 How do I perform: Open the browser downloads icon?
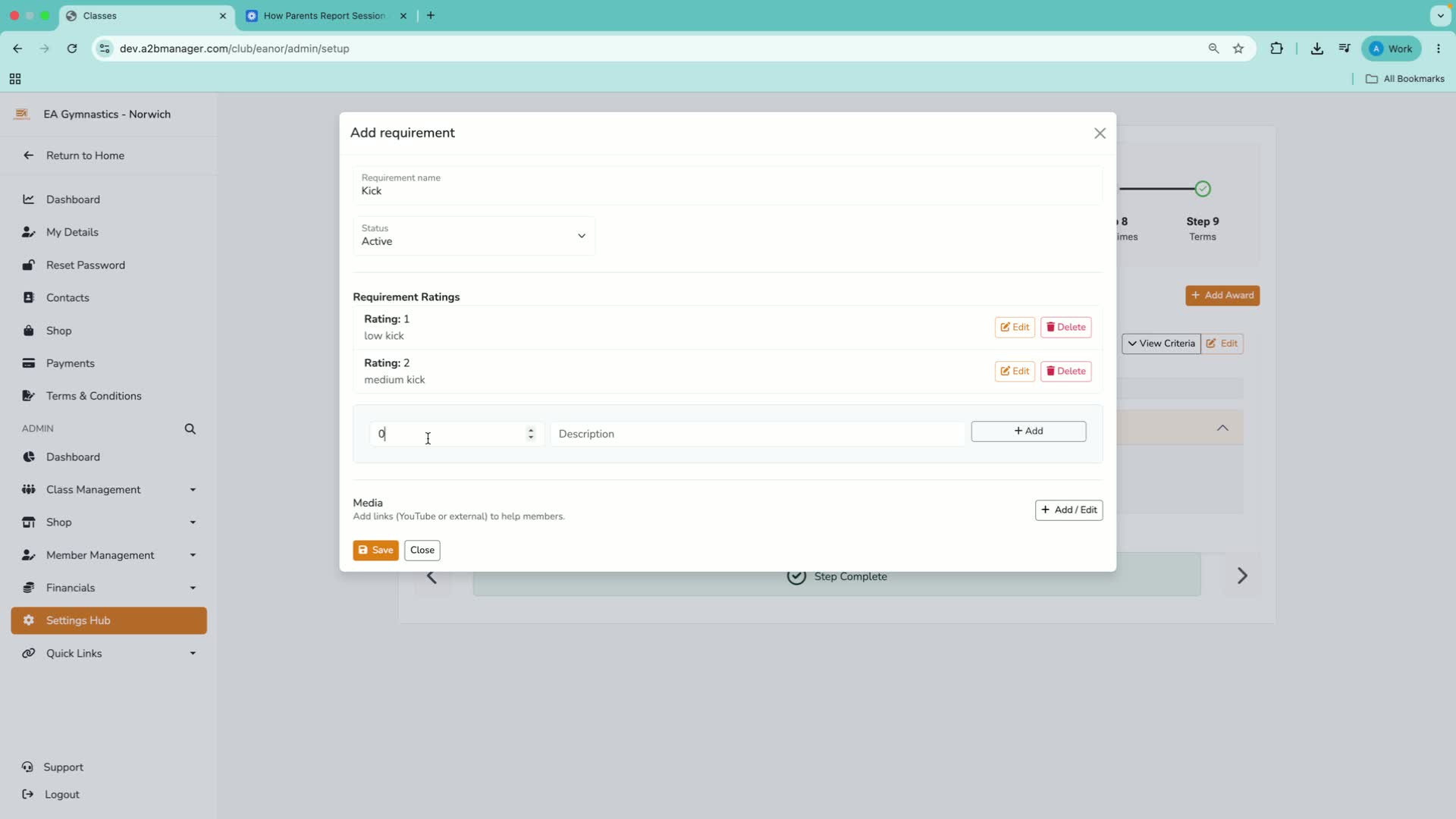pyautogui.click(x=1317, y=49)
